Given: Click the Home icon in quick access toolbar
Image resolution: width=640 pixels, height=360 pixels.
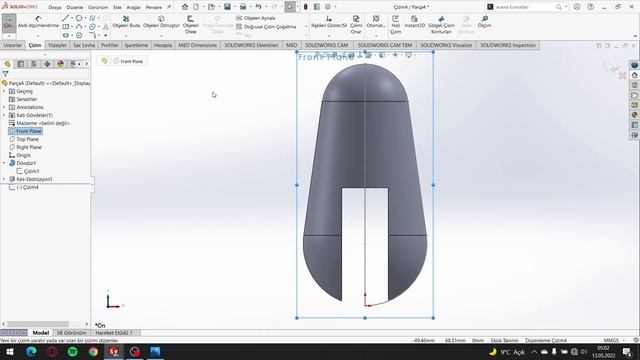Looking at the screenshot, I should click(185, 7).
